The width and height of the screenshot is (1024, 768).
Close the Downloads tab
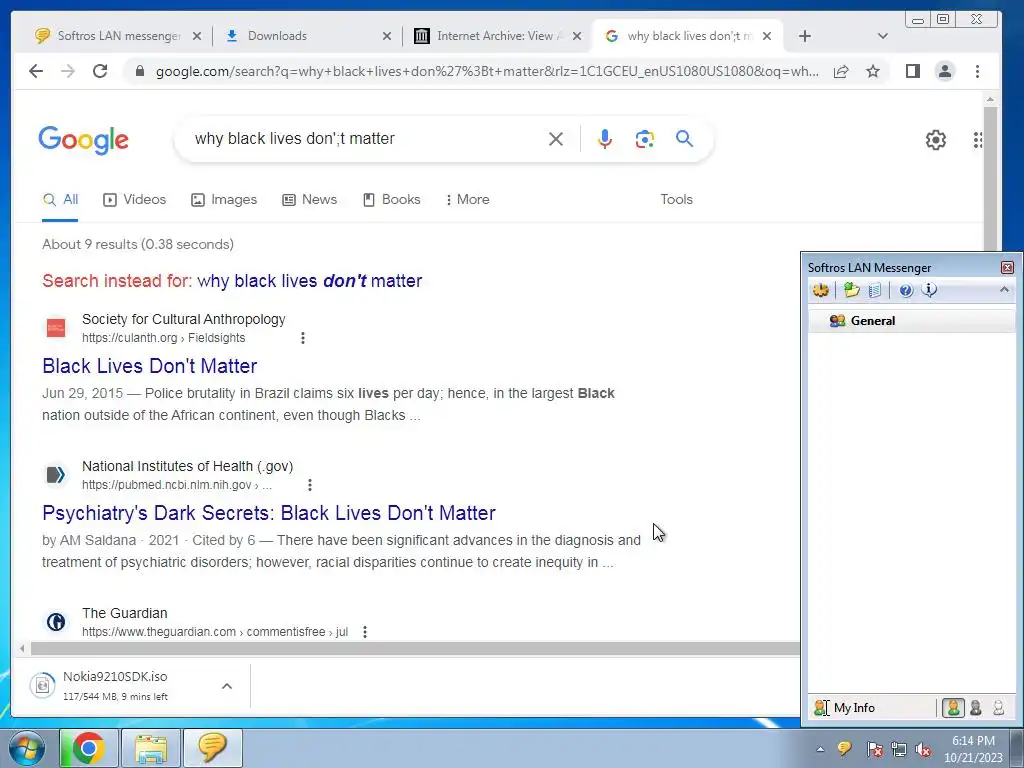click(387, 36)
